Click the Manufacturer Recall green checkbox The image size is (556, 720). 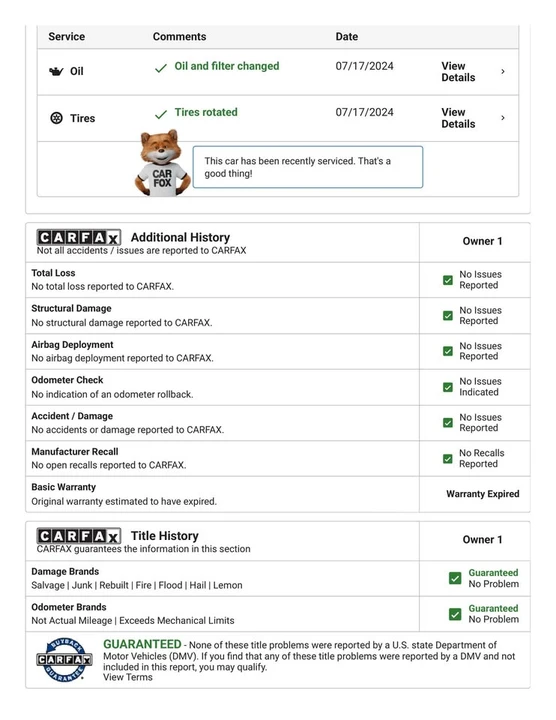448,459
